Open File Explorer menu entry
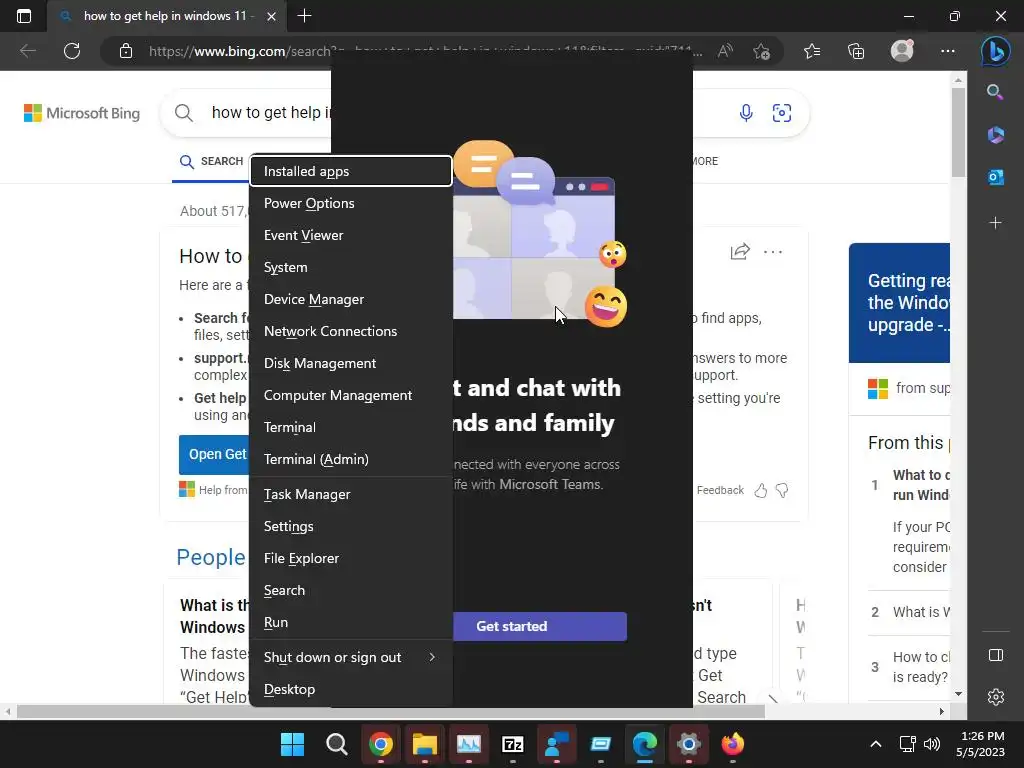Image resolution: width=1024 pixels, height=768 pixels. (351, 558)
